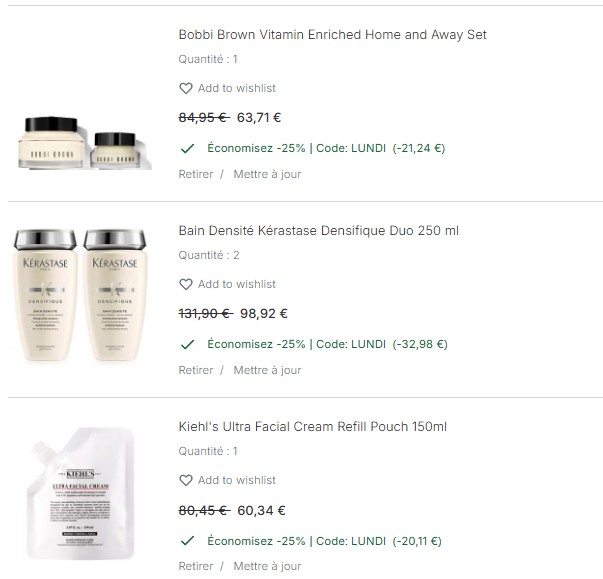Image resolution: width=603 pixels, height=579 pixels.
Task: Open Bain Densité Kérastase product title
Action: 318,231
